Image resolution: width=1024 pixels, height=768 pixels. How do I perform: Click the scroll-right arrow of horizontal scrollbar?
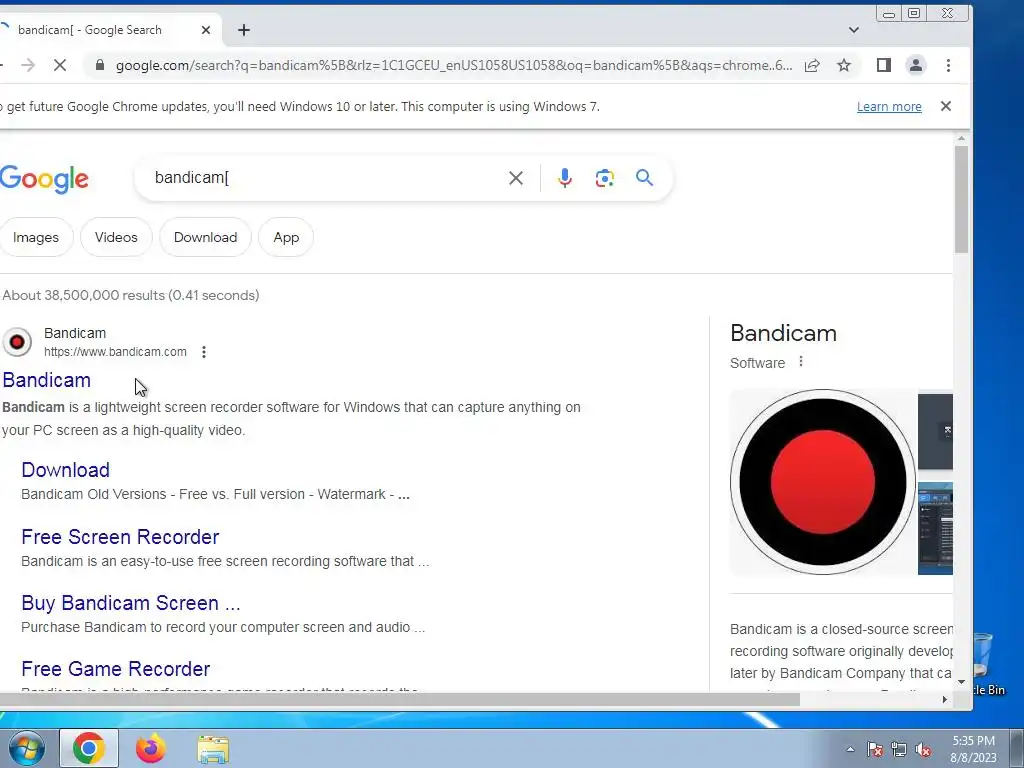click(944, 699)
